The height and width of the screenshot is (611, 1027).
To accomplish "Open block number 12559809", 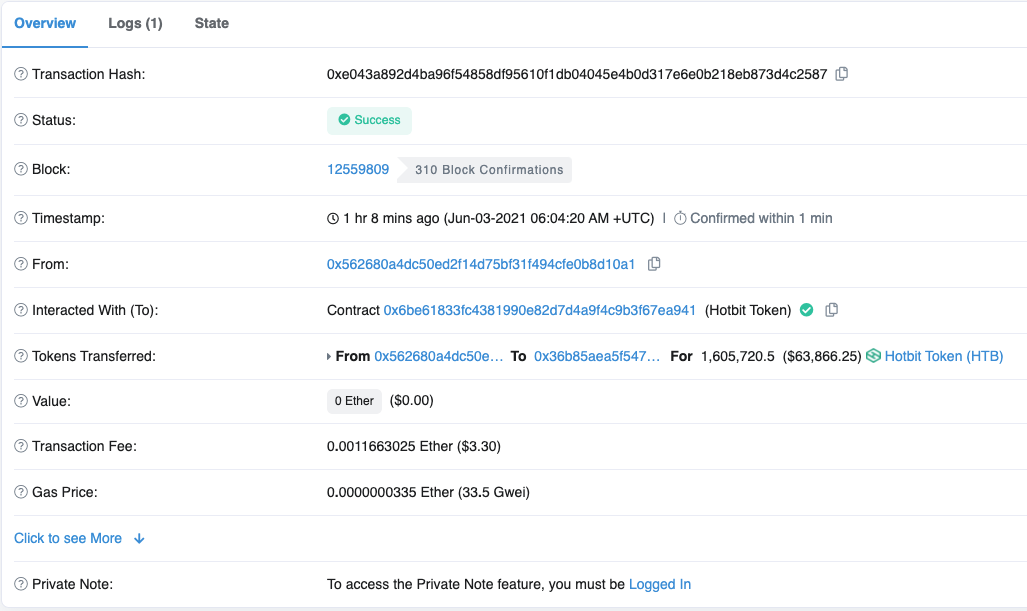I will click(358, 170).
